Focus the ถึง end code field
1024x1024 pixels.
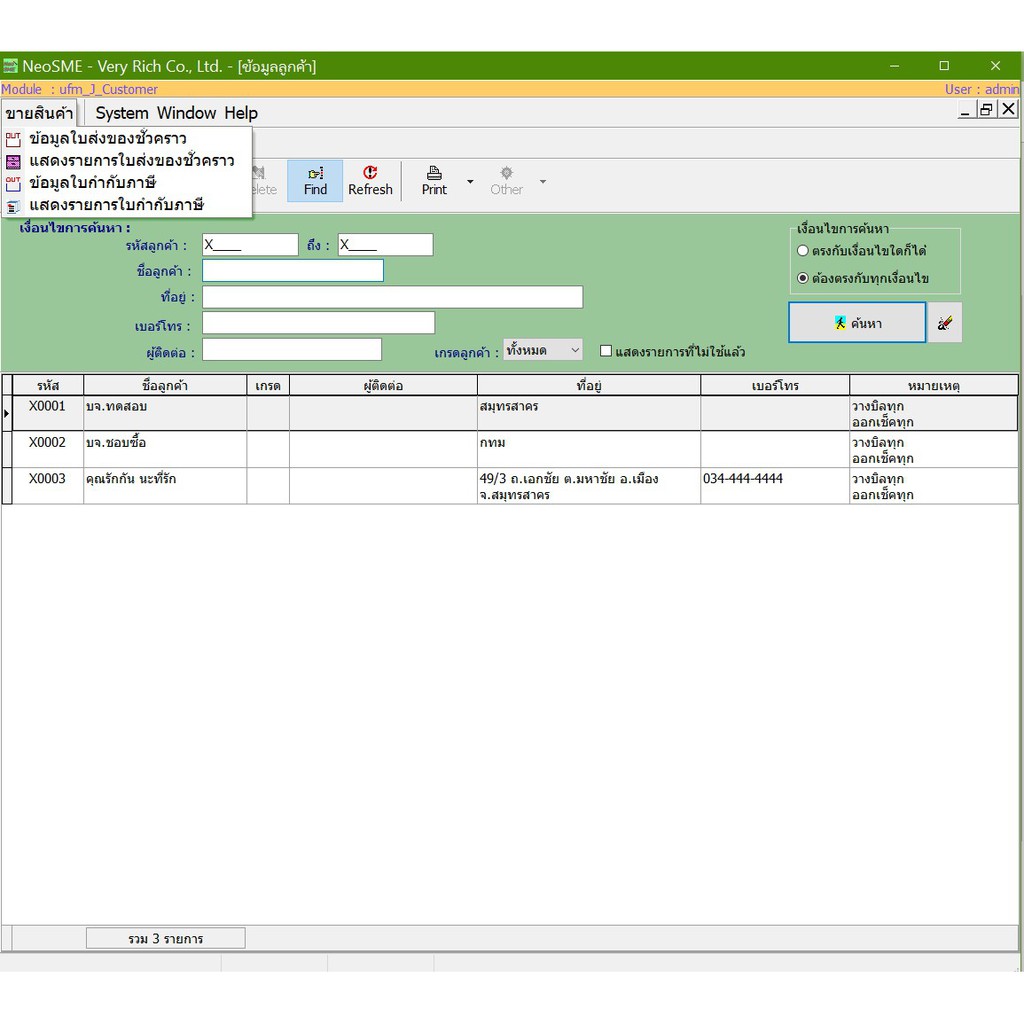pyautogui.click(x=385, y=245)
